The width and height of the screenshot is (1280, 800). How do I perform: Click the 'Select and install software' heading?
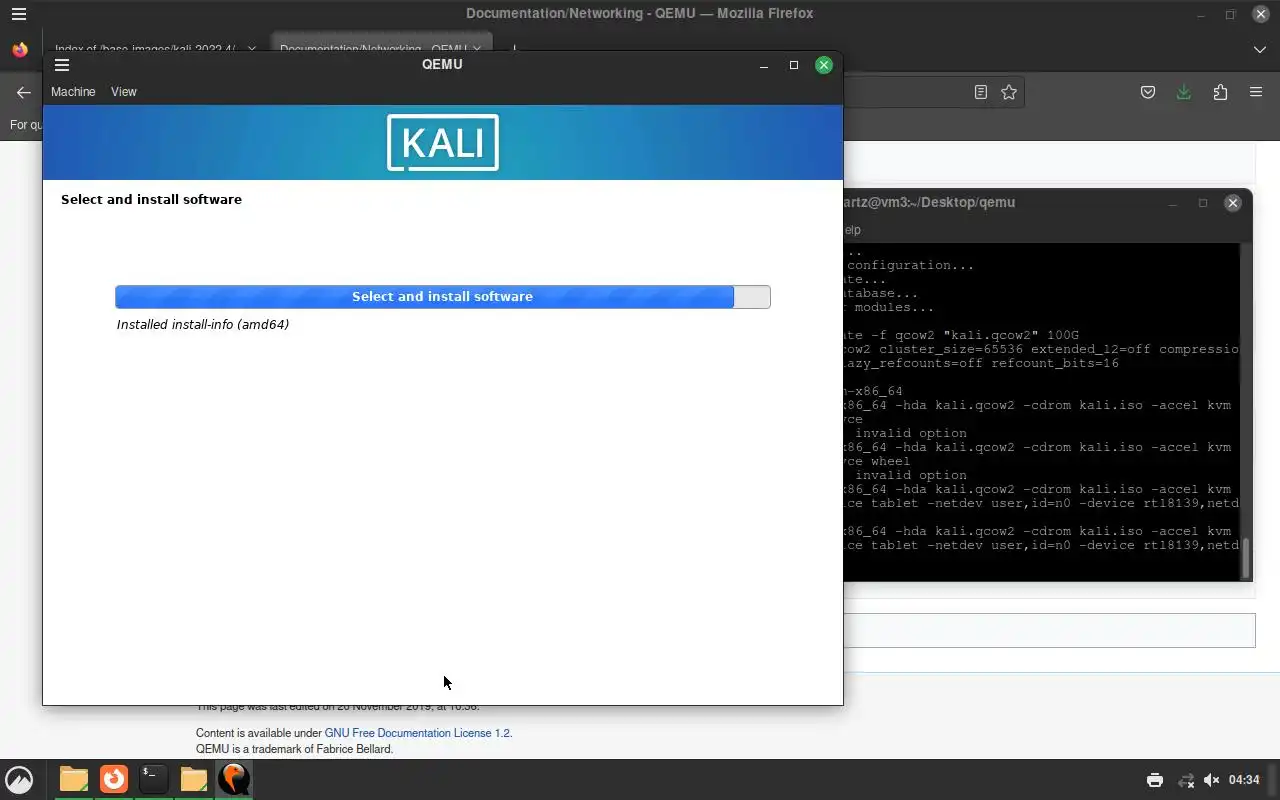(151, 200)
